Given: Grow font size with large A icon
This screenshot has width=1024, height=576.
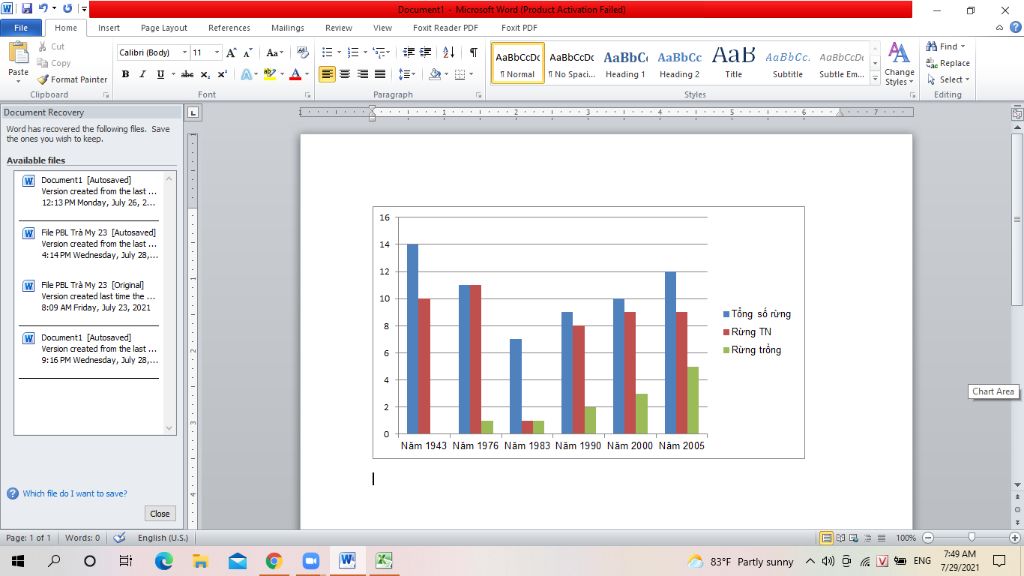Looking at the screenshot, I should pyautogui.click(x=231, y=53).
